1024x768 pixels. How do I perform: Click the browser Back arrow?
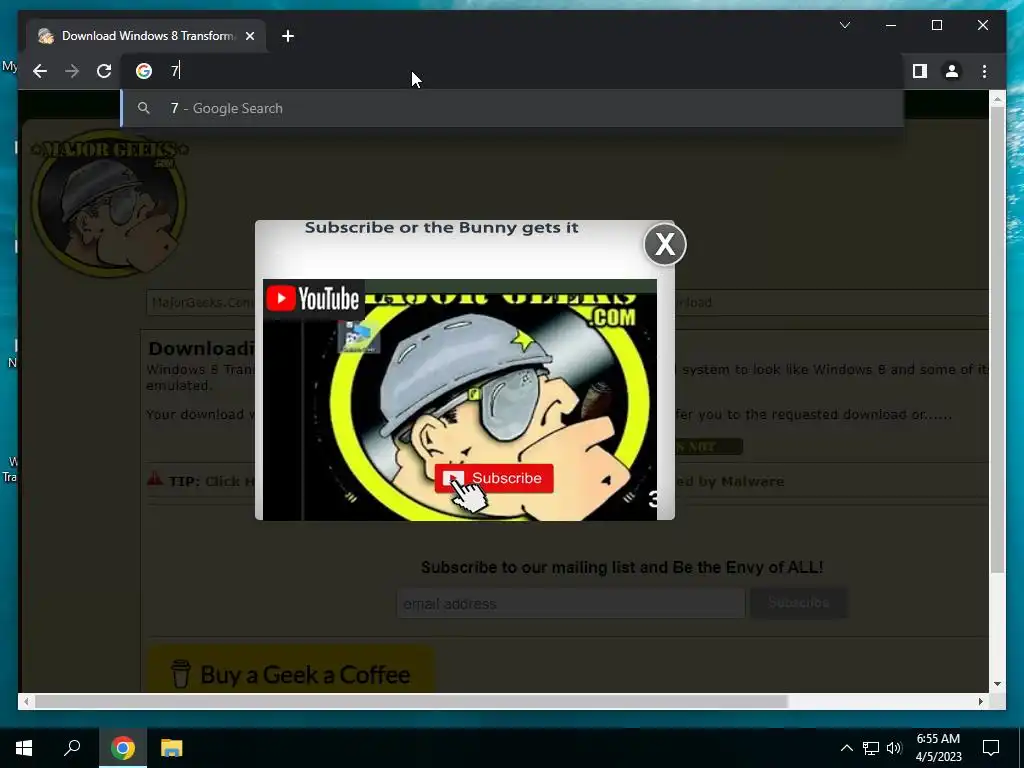tap(40, 71)
